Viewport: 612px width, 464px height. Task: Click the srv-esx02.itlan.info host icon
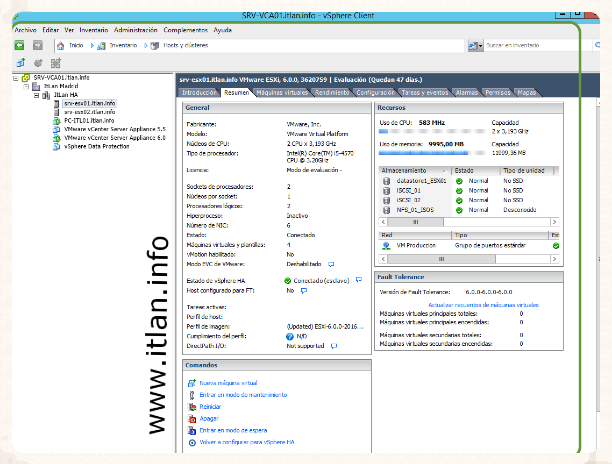55,112
